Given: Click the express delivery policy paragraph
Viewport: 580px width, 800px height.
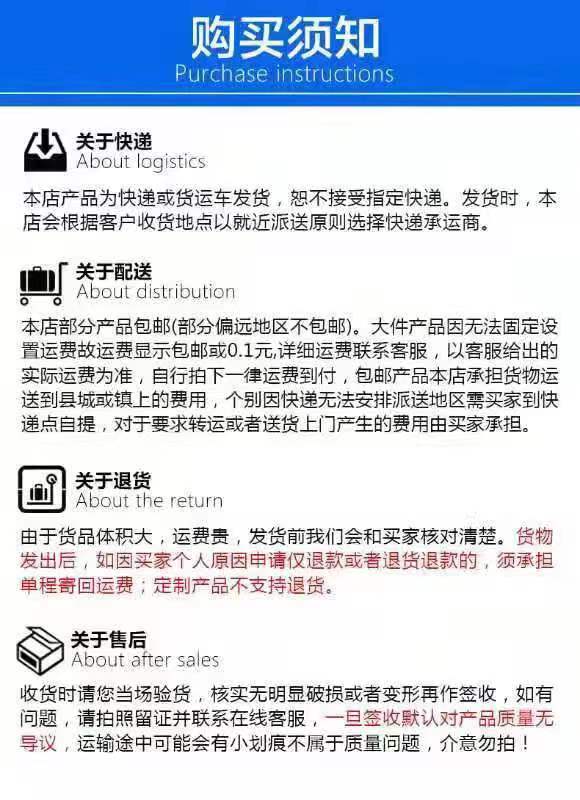Looking at the screenshot, I should coord(289,210).
